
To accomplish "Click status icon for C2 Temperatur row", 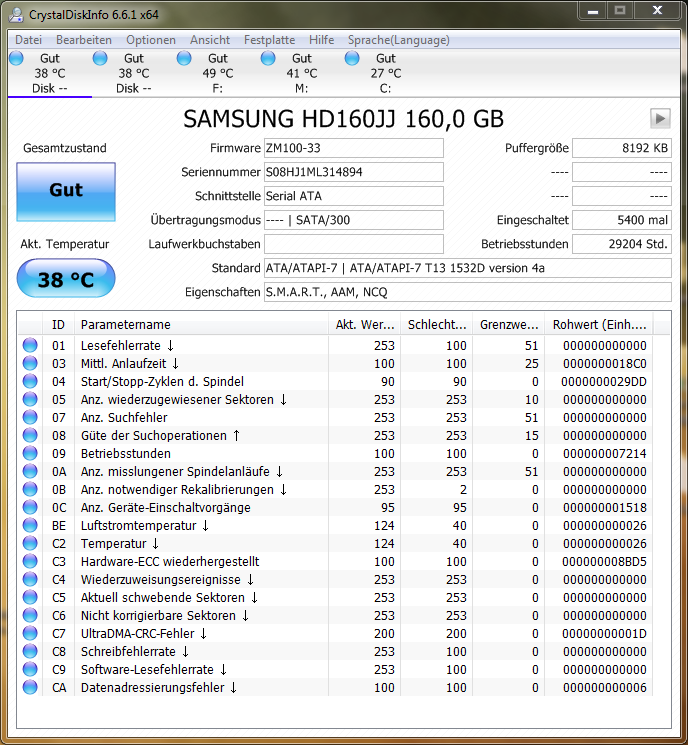I will click(x=30, y=543).
